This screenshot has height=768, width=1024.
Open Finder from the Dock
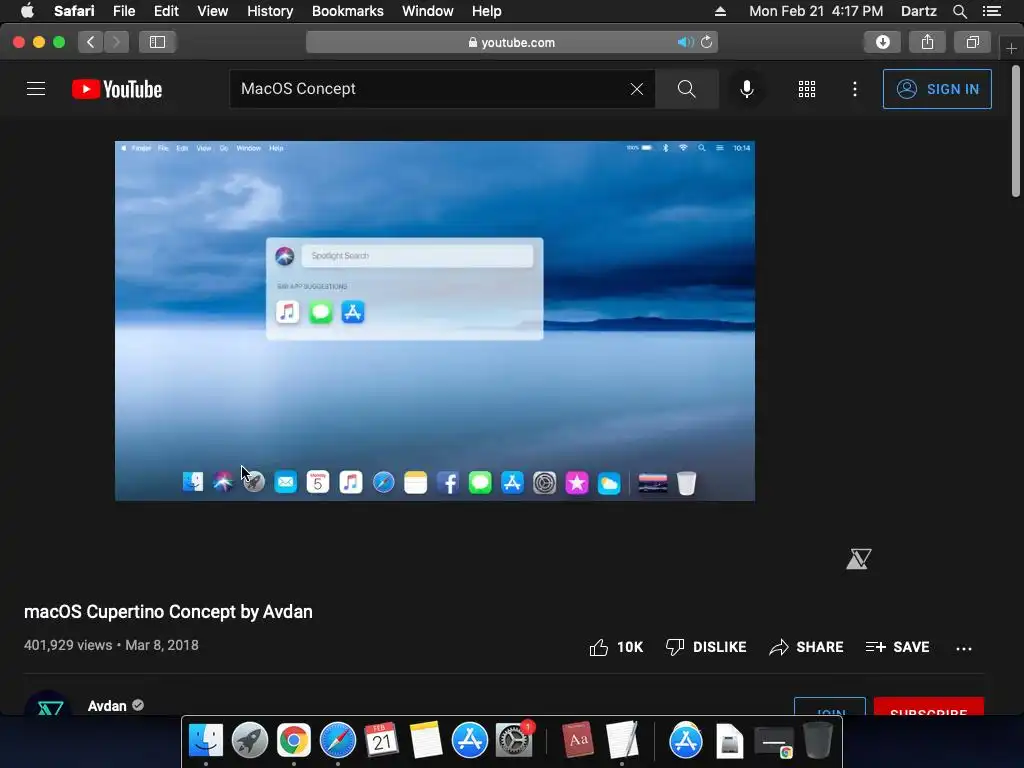(206, 740)
